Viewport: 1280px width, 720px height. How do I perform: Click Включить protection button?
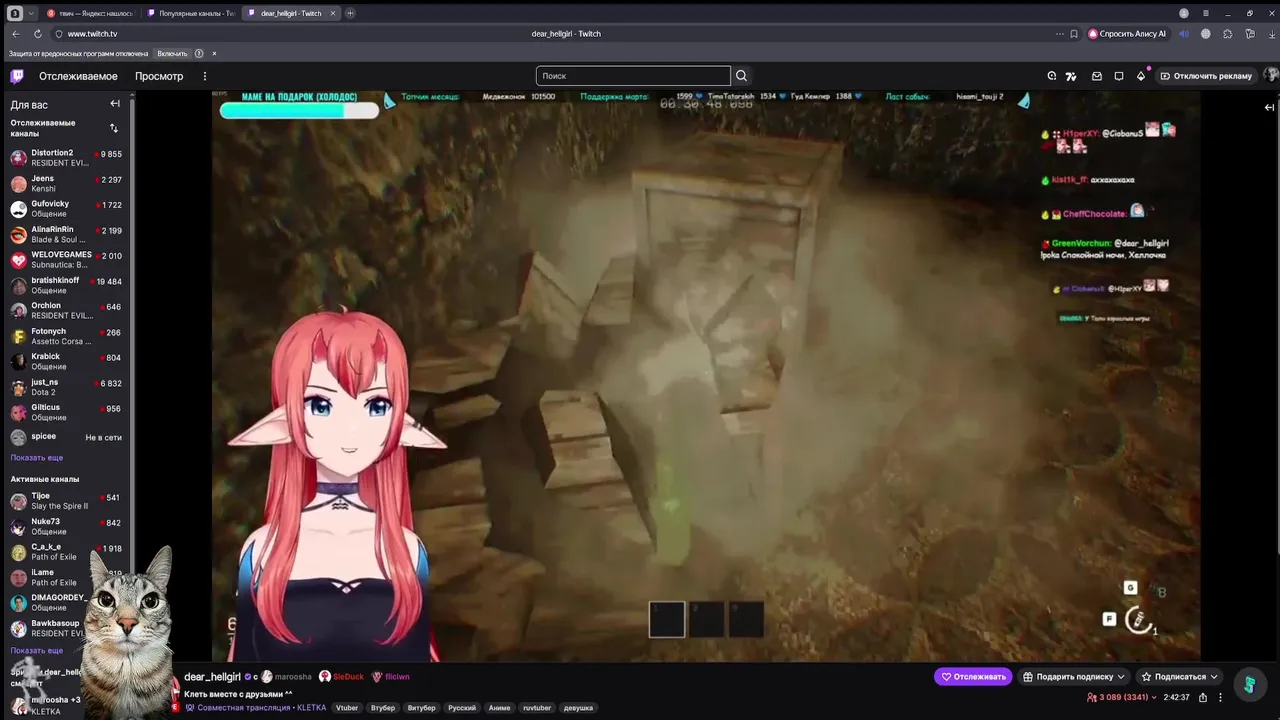coord(172,53)
